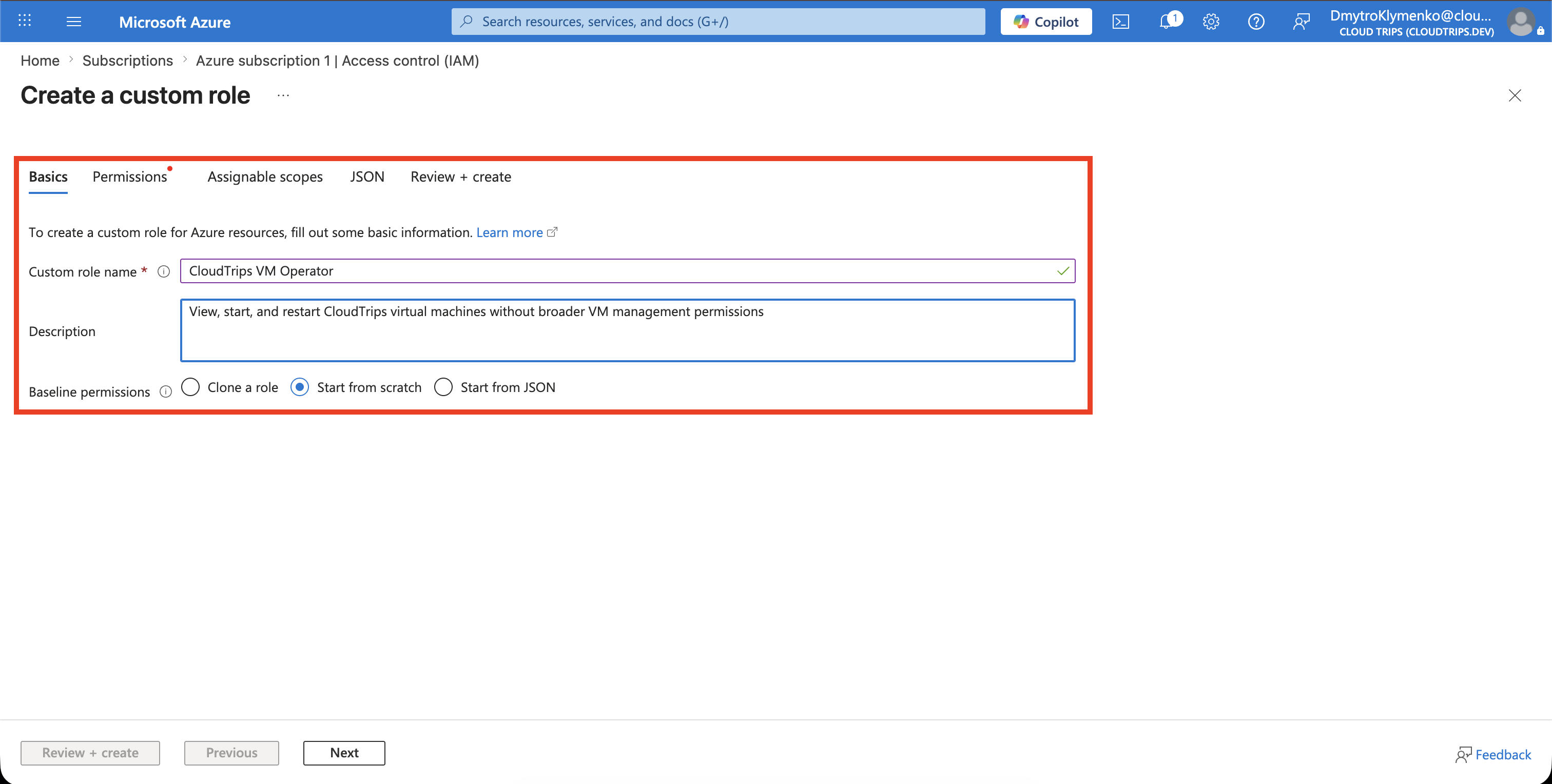Open the account avatar menu
This screenshot has height=784, width=1552.
(1522, 22)
